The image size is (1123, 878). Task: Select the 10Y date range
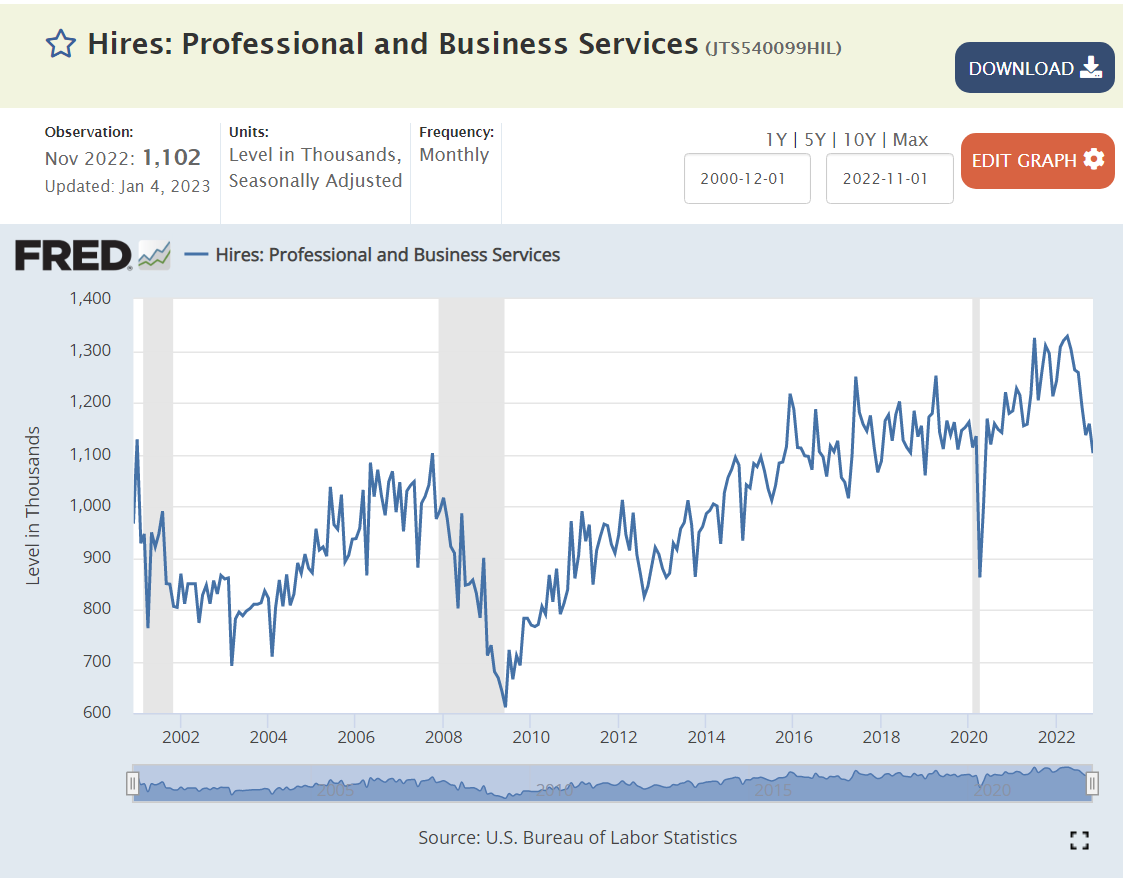click(859, 139)
